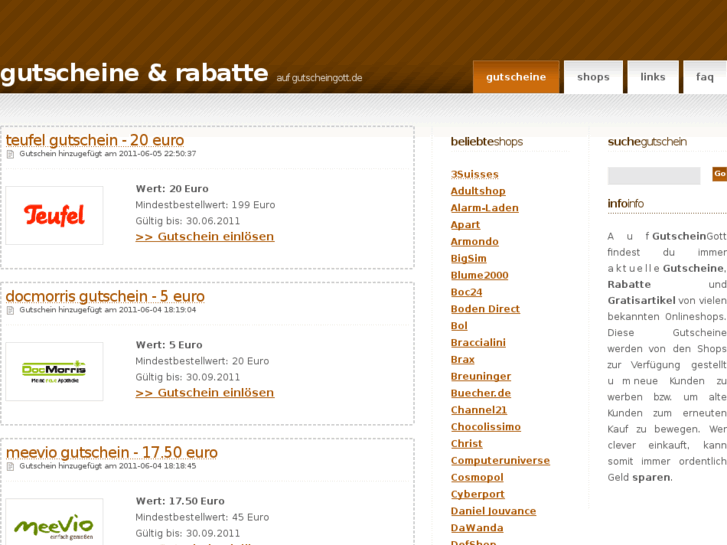Screen dimensions: 727x545
Task: Open the gutscheine tab
Action: click(x=516, y=77)
